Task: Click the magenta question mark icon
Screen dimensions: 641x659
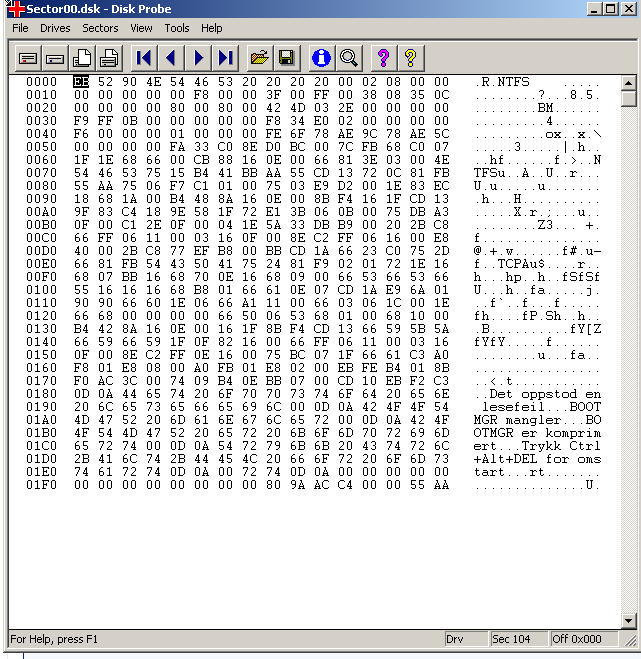Action: [x=383, y=58]
